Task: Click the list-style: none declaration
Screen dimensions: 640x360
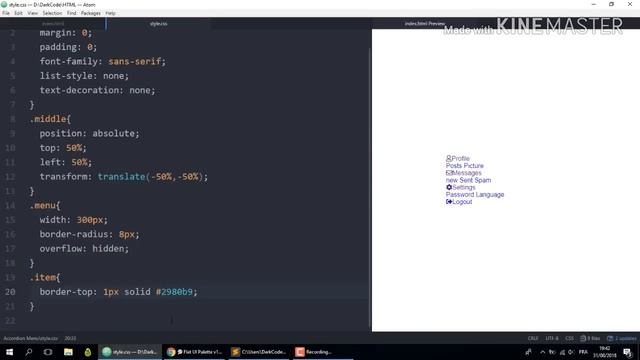Action: coord(84,76)
